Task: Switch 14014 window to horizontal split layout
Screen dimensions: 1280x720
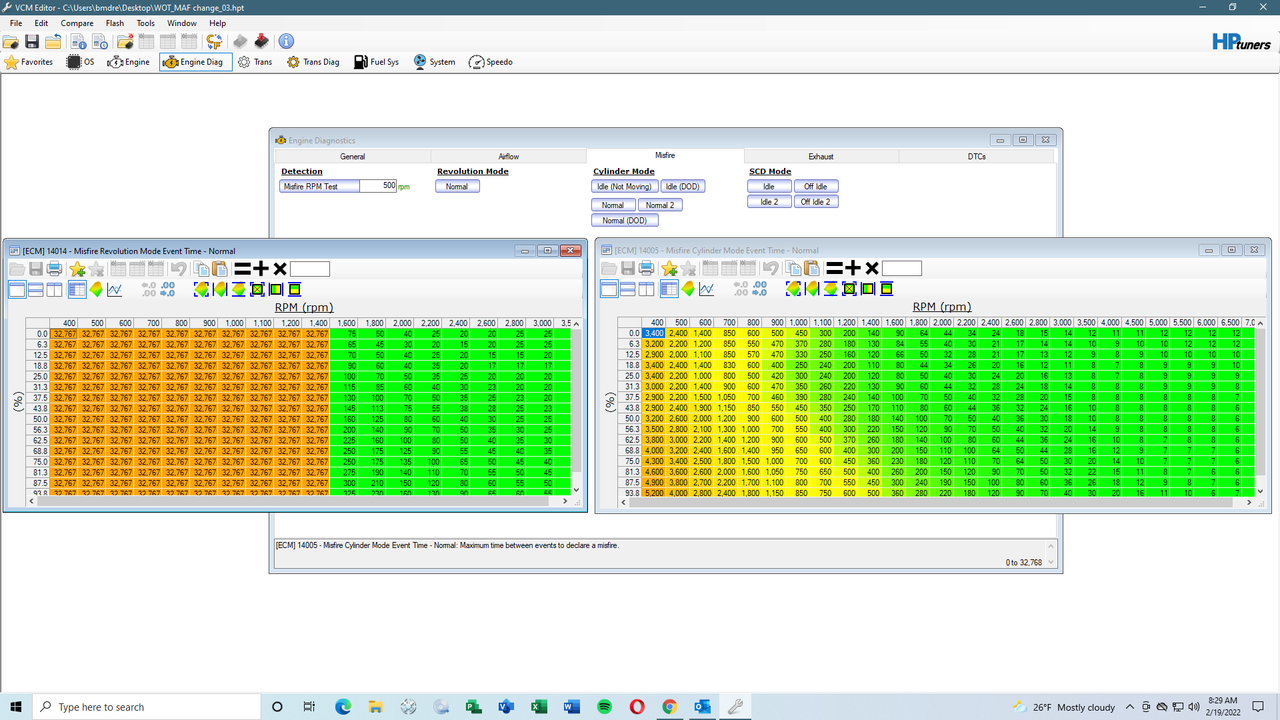Action: coord(36,290)
